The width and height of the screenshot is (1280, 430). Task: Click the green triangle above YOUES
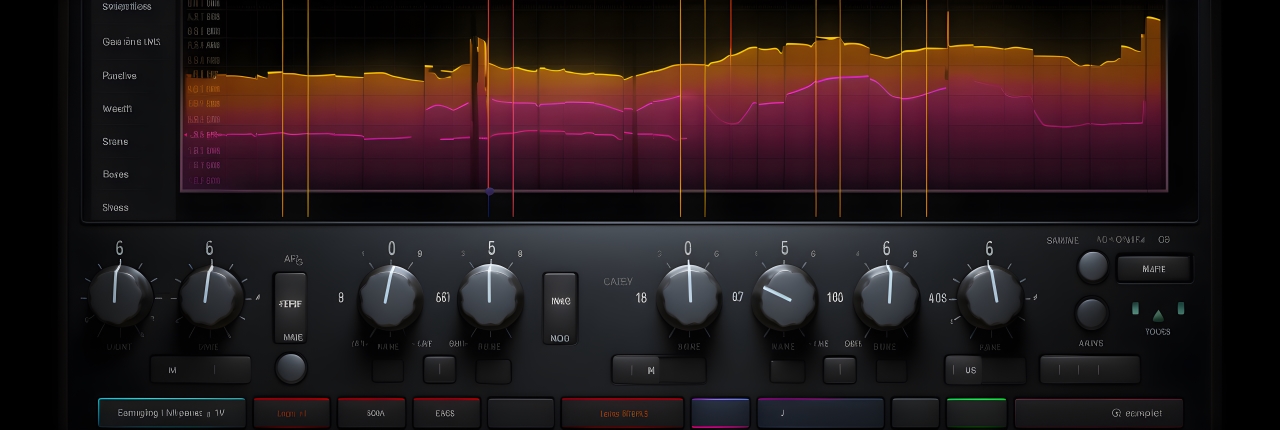(1158, 313)
